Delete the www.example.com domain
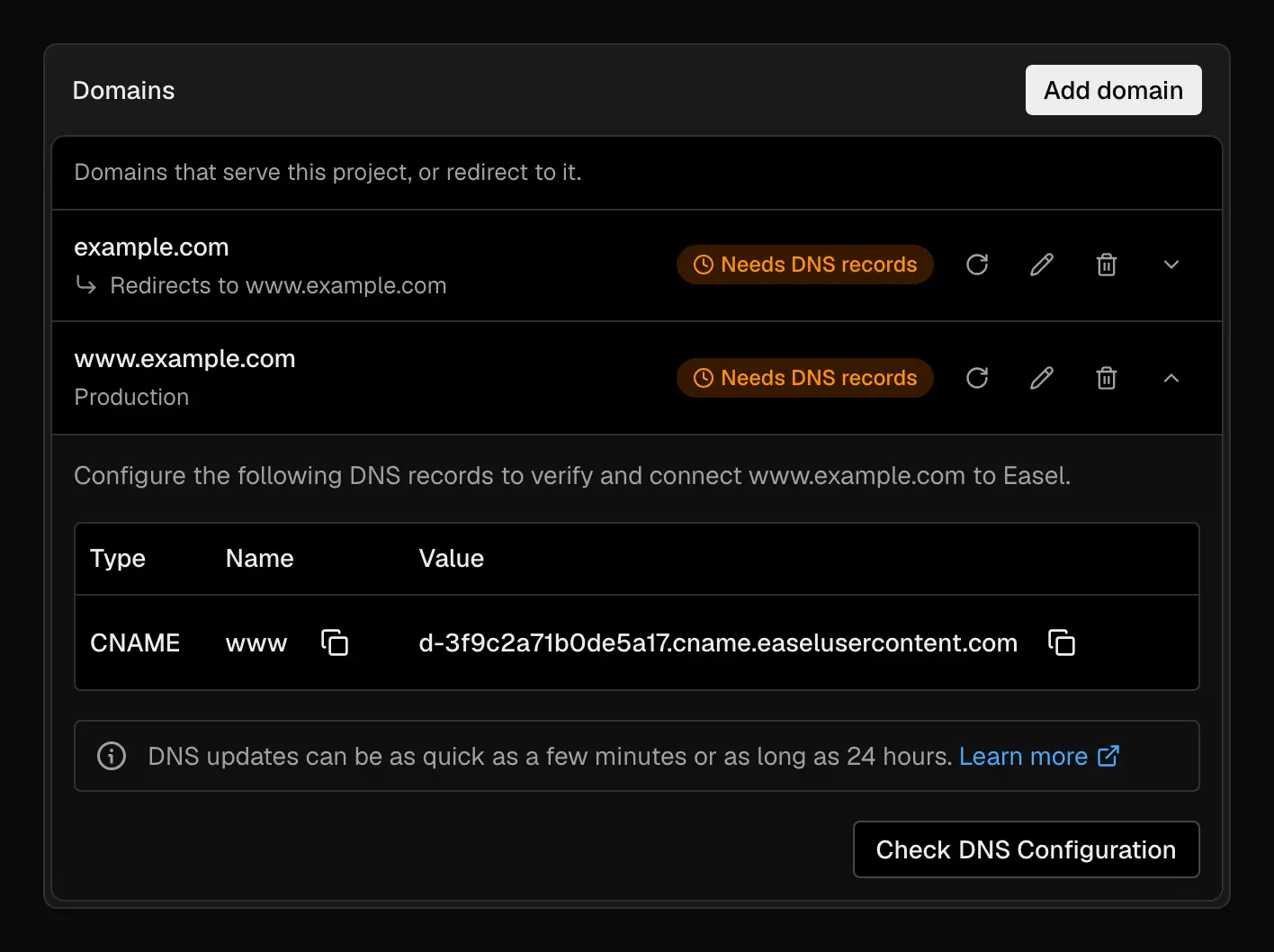The image size is (1274, 952). click(1107, 378)
